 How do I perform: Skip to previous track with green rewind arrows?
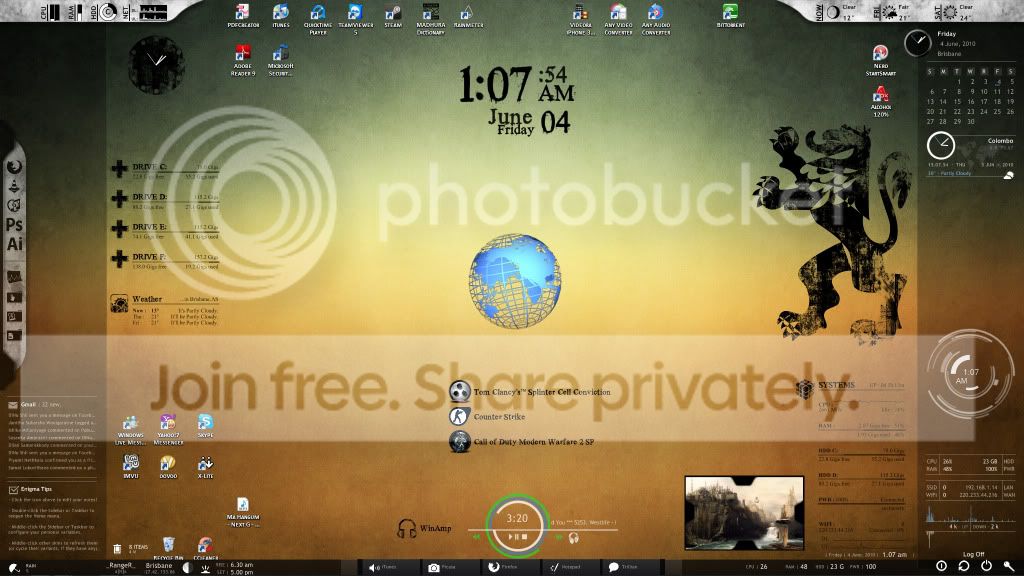[477, 537]
